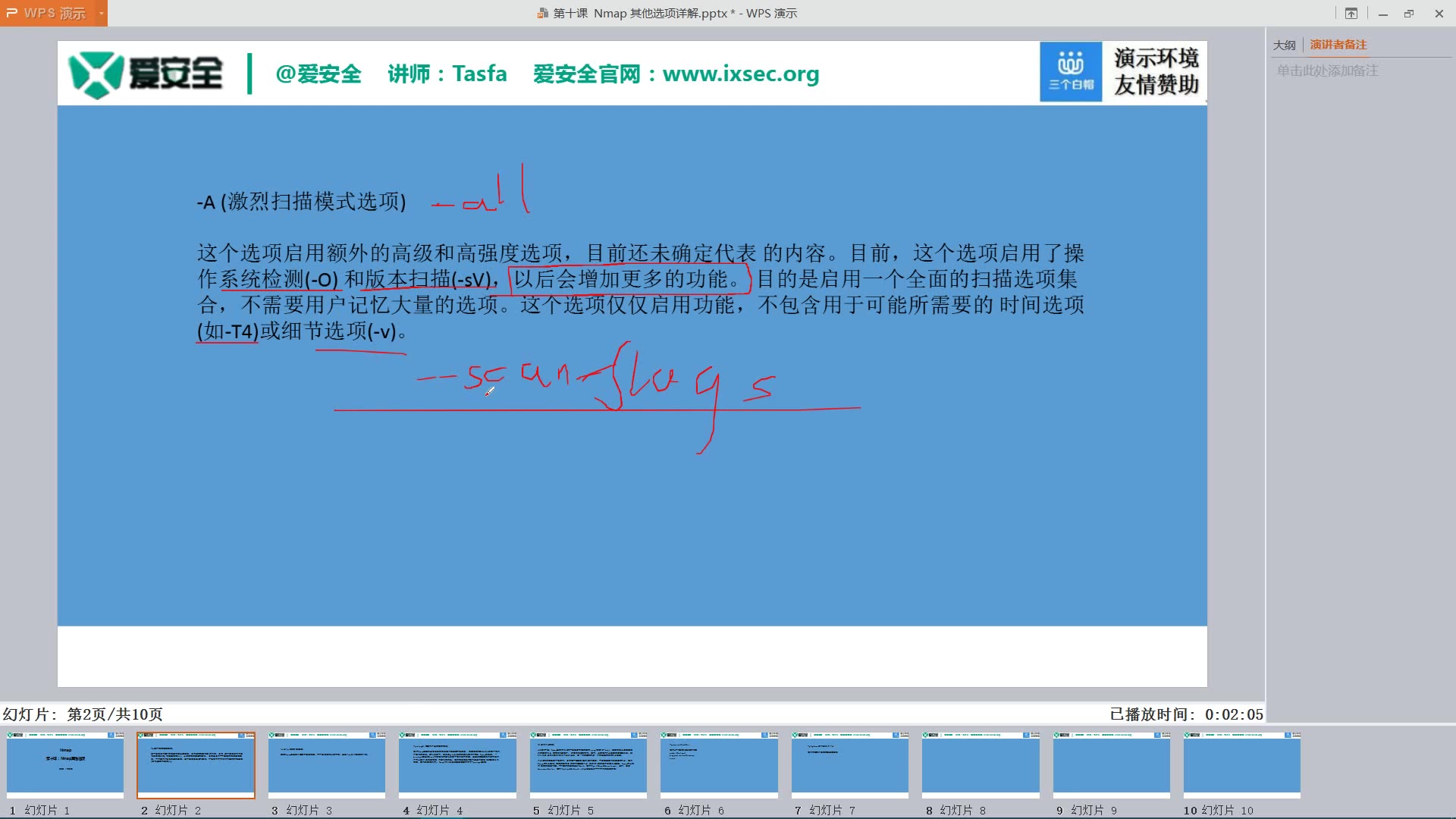Click the restore window icon in title bar
Image resolution: width=1456 pixels, height=819 pixels.
[x=1409, y=13]
